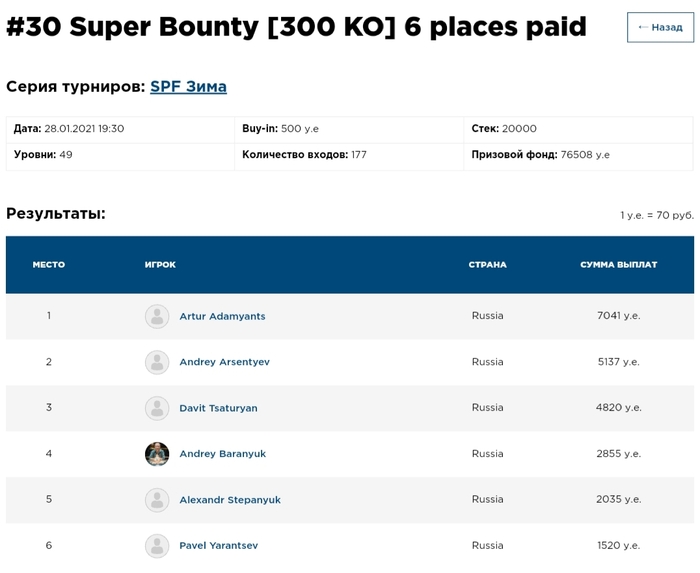
Task: Click the Призовой фонд info cell
Action: pyautogui.click(x=579, y=156)
